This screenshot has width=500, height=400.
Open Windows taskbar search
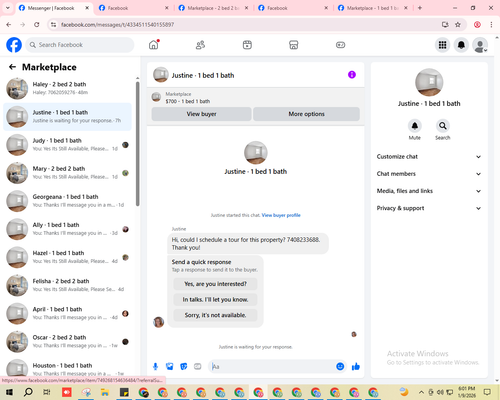28,392
